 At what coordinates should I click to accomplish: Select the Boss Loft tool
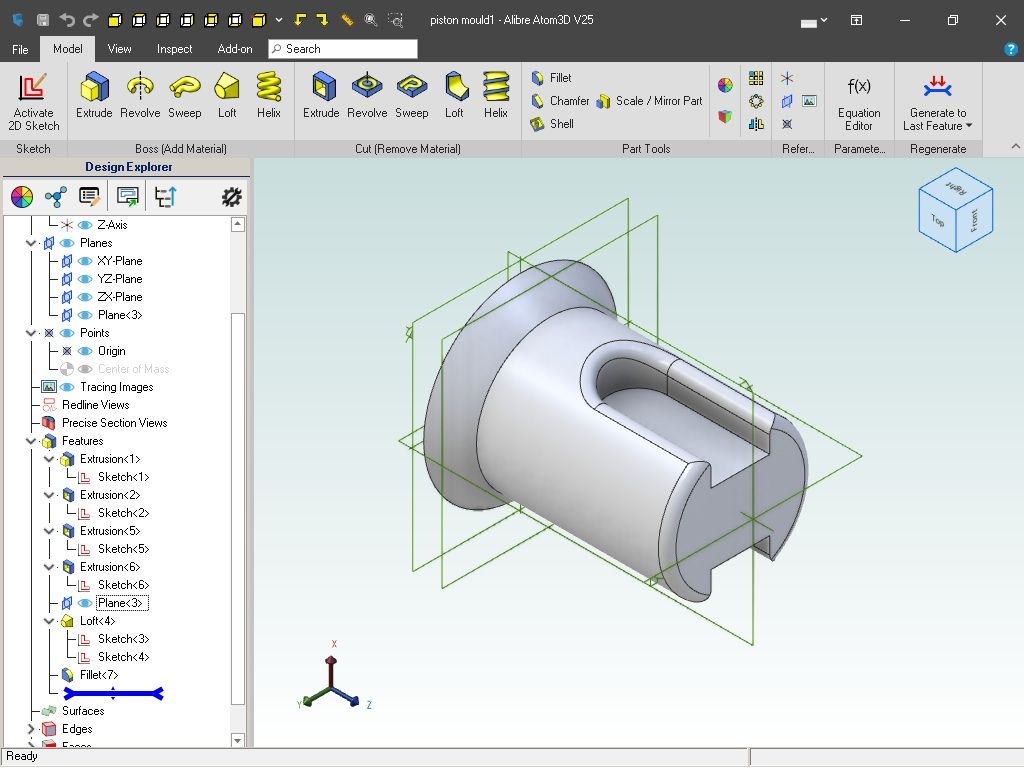click(x=227, y=95)
